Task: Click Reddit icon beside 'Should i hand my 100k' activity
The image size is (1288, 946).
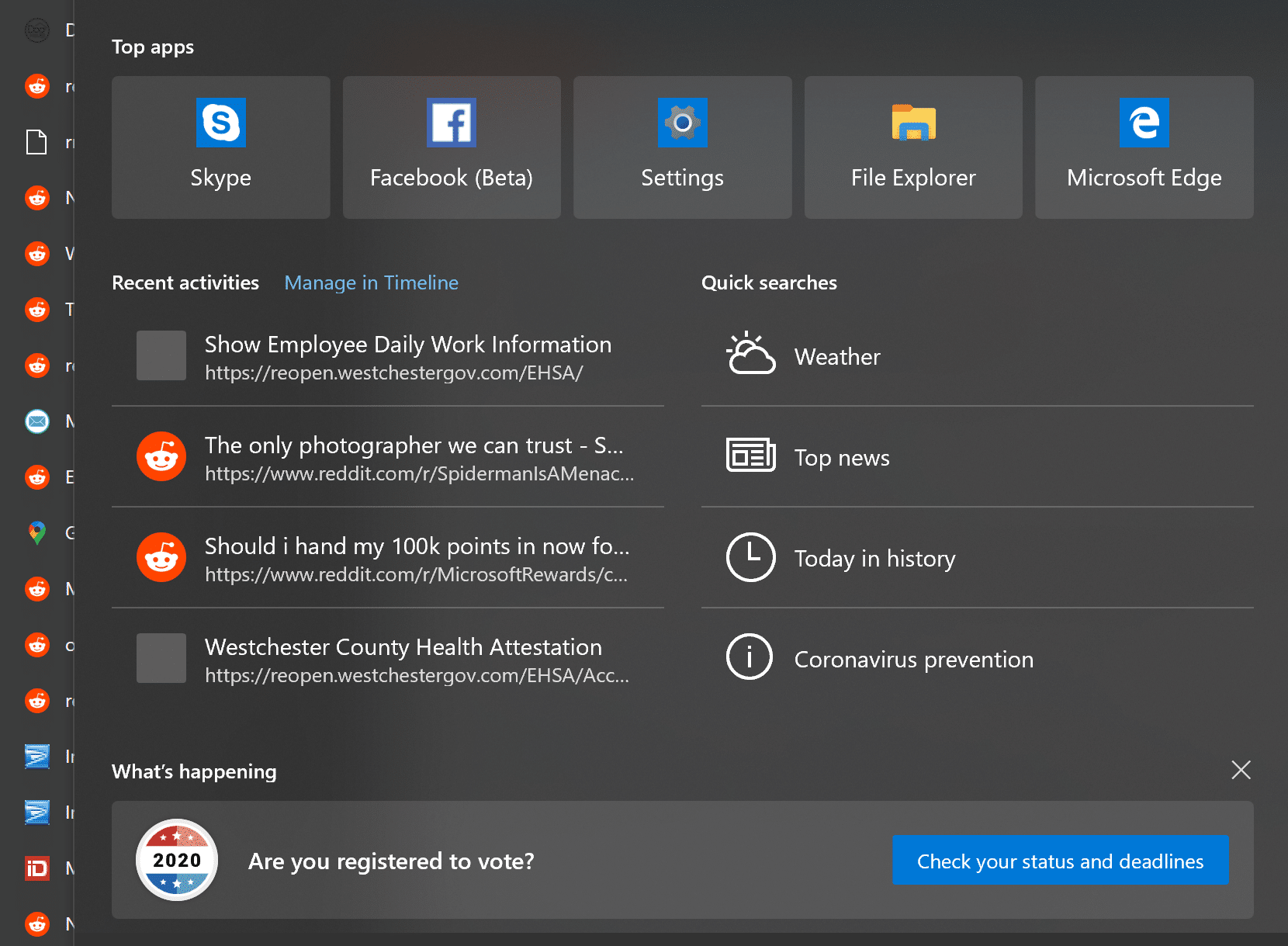Action: point(161,557)
